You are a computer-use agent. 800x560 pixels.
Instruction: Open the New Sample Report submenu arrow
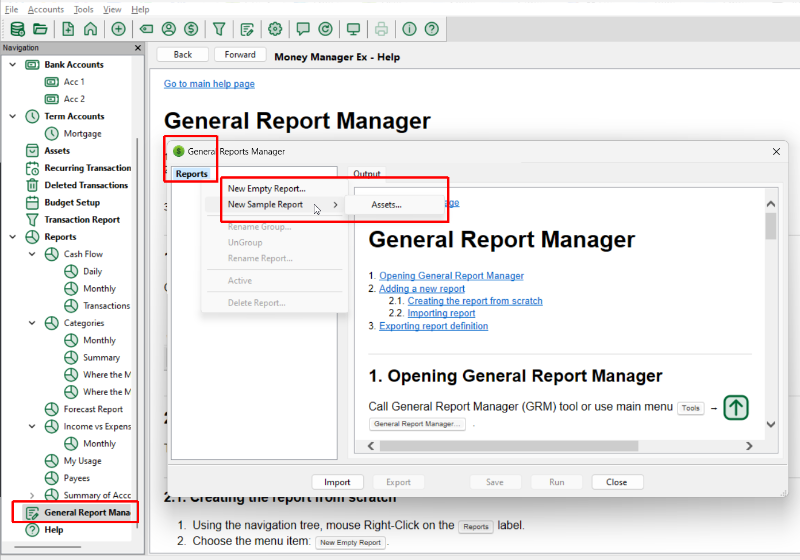point(335,205)
